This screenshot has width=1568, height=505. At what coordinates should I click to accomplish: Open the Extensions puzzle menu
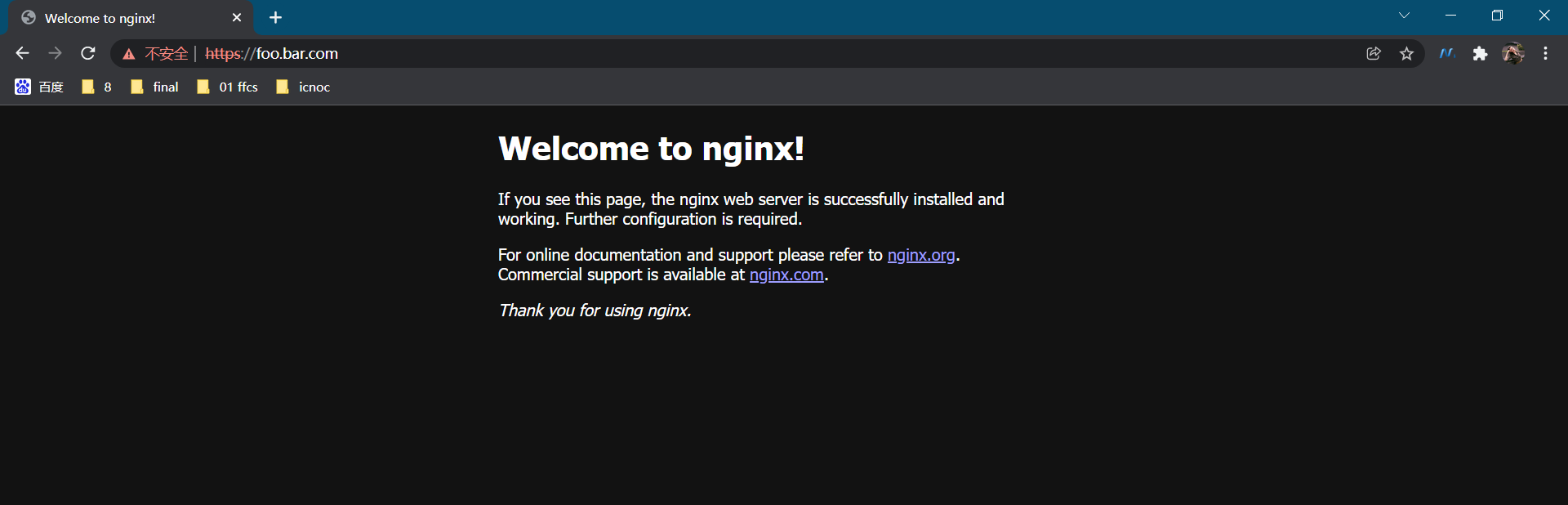1480,53
